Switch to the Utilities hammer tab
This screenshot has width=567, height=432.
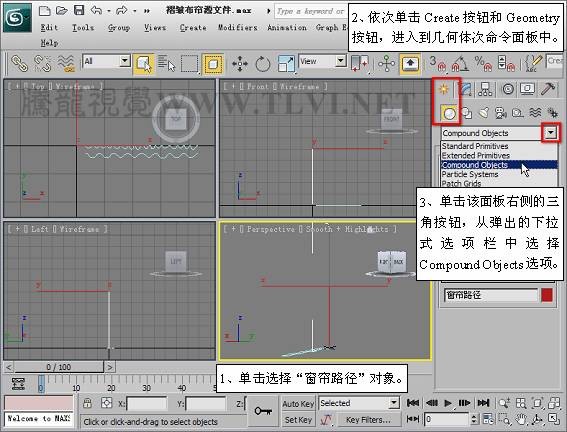549,89
